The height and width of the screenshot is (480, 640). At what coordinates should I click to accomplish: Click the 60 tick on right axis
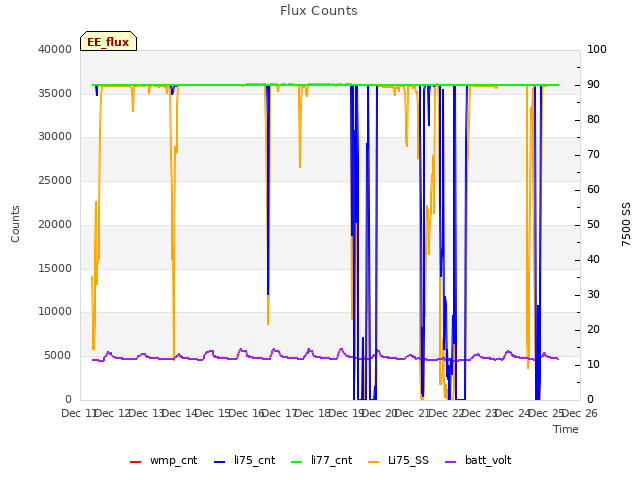pos(593,189)
